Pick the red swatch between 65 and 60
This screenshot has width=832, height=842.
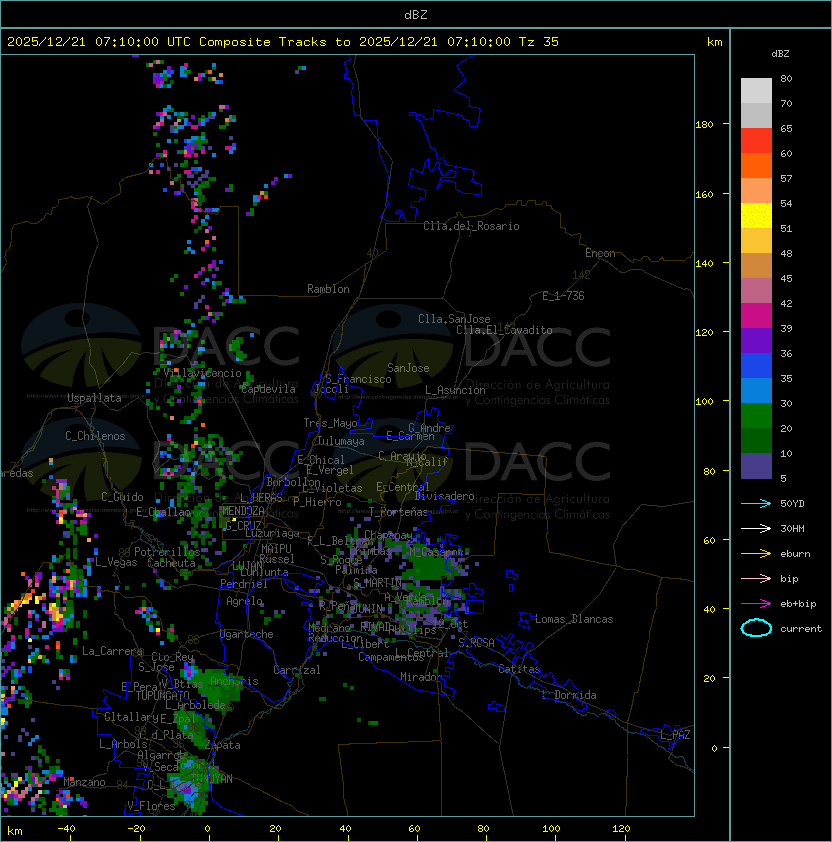tap(756, 141)
